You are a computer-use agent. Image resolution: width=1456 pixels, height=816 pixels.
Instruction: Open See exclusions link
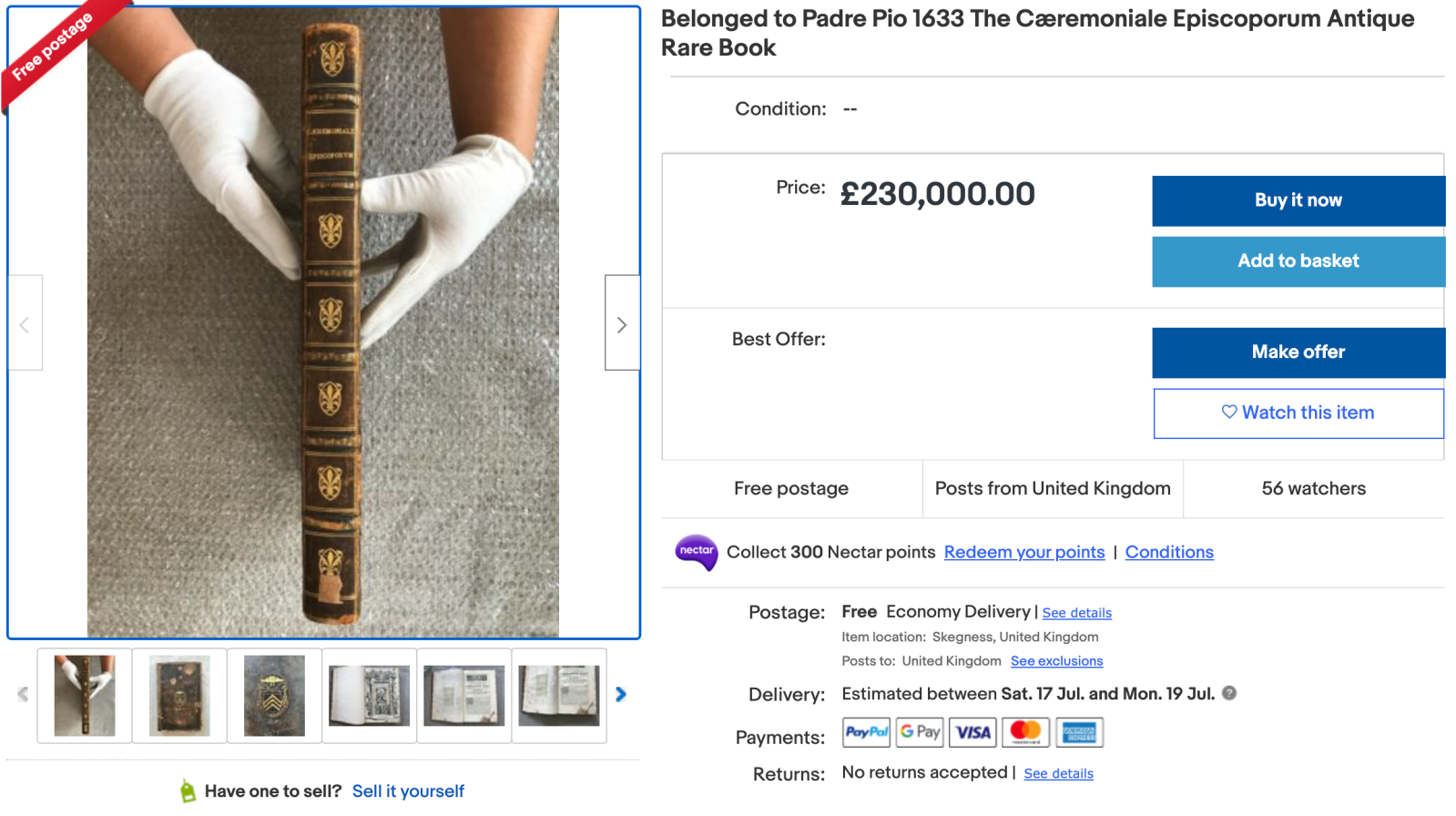pos(1056,661)
